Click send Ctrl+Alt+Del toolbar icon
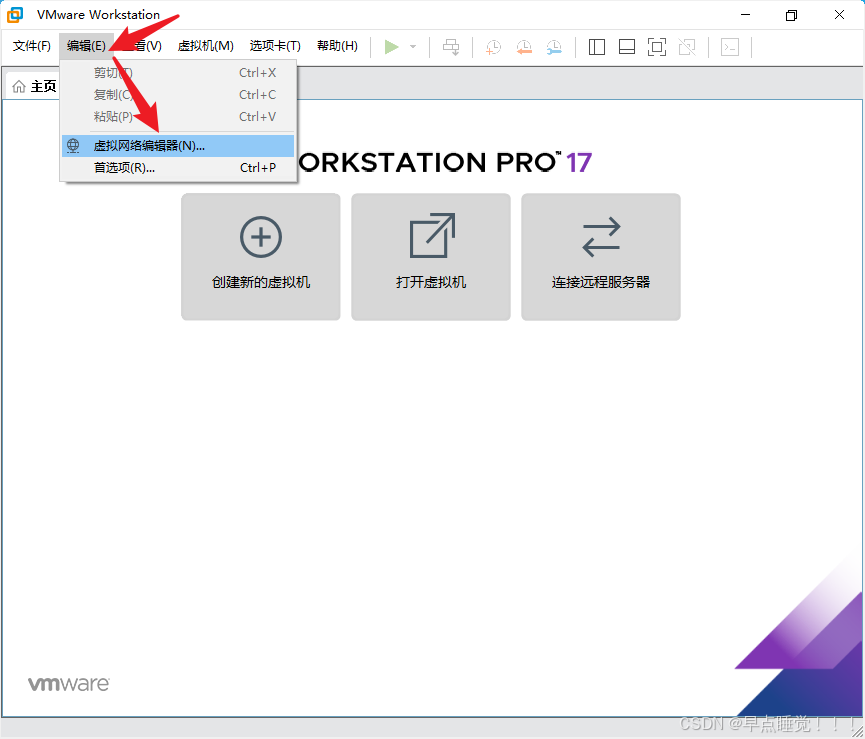Screen dimensions: 865x739 coord(451,47)
